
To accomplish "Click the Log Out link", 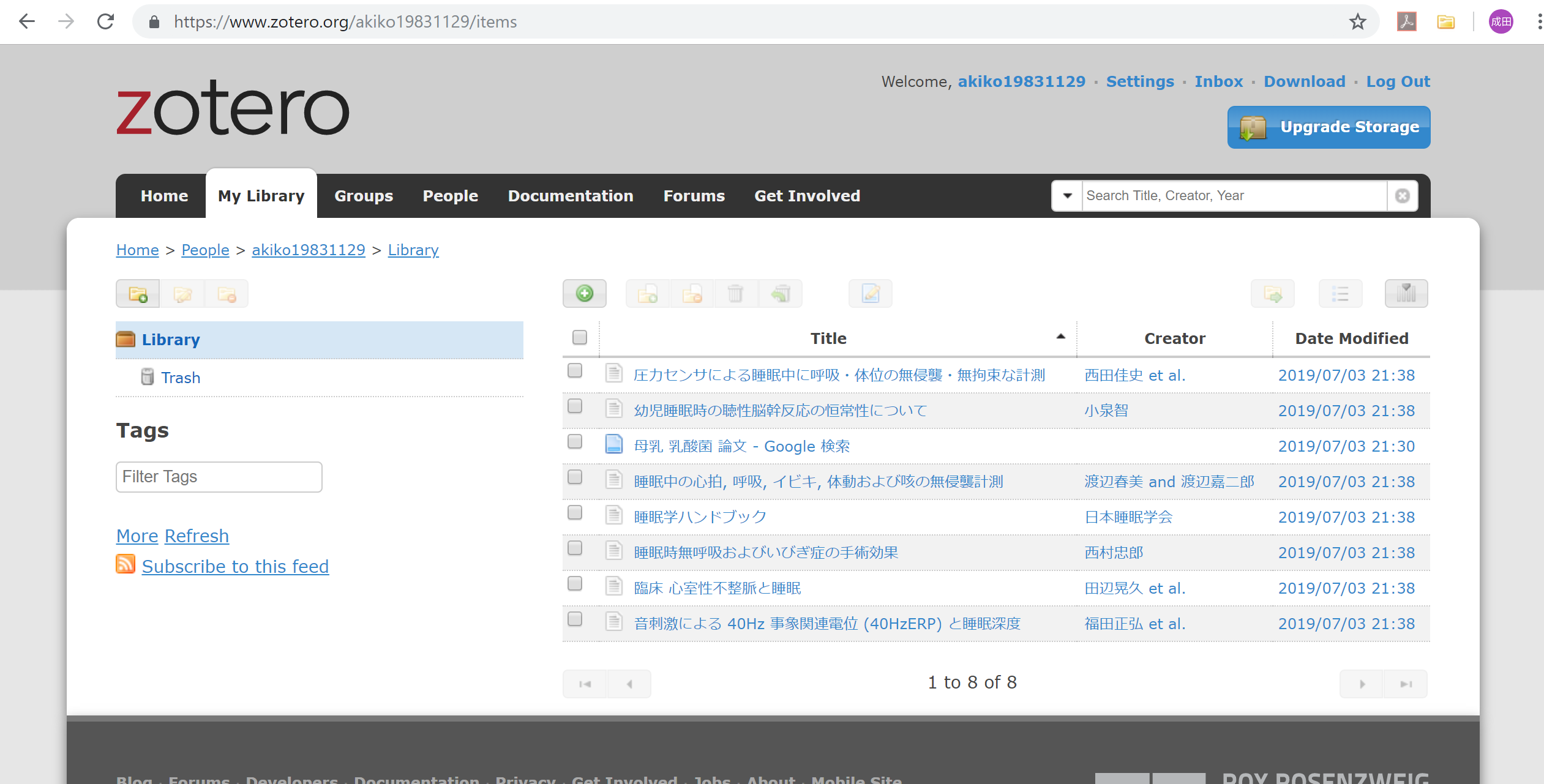I will (x=1398, y=81).
